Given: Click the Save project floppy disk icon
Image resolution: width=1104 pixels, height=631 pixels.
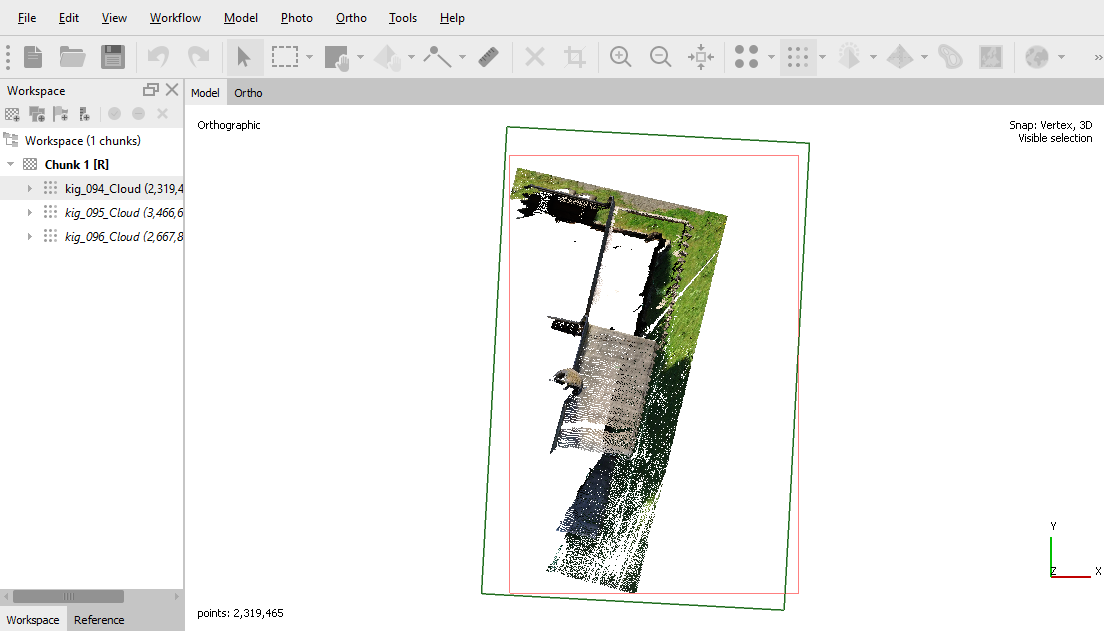Looking at the screenshot, I should 112,57.
